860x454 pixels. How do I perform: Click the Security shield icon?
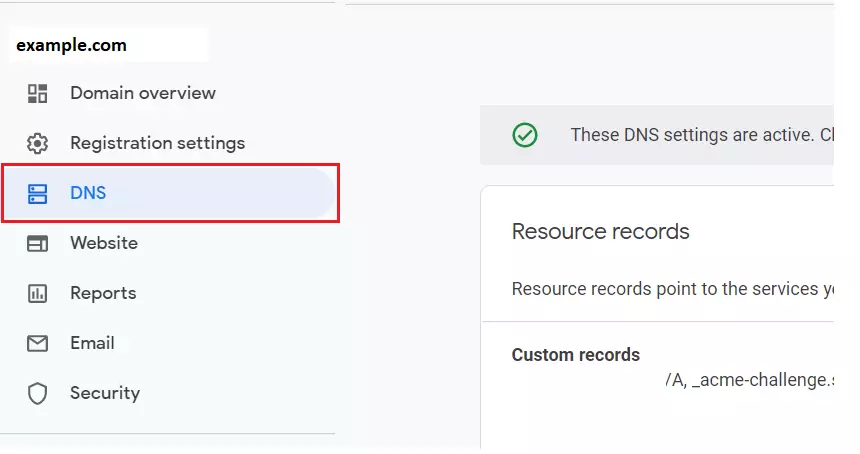click(37, 394)
